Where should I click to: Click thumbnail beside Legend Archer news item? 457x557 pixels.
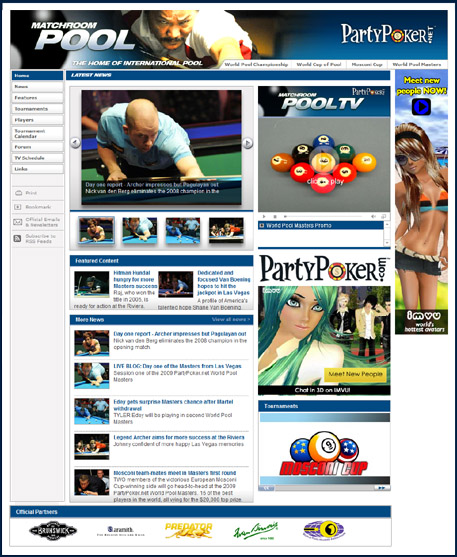point(92,447)
